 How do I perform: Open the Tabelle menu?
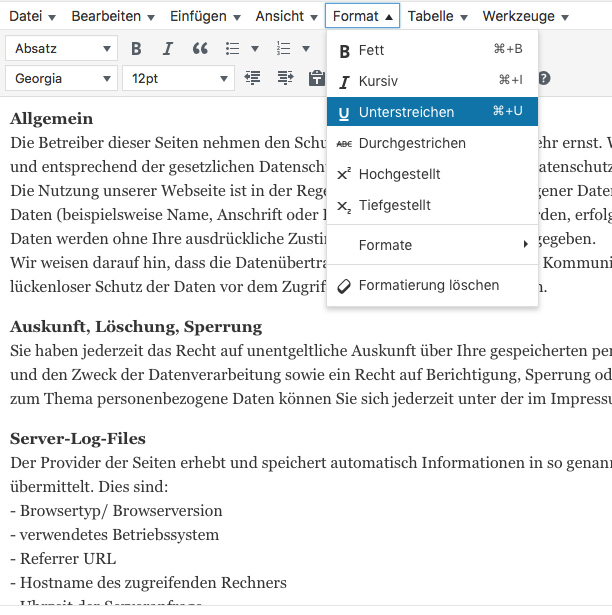pos(437,16)
